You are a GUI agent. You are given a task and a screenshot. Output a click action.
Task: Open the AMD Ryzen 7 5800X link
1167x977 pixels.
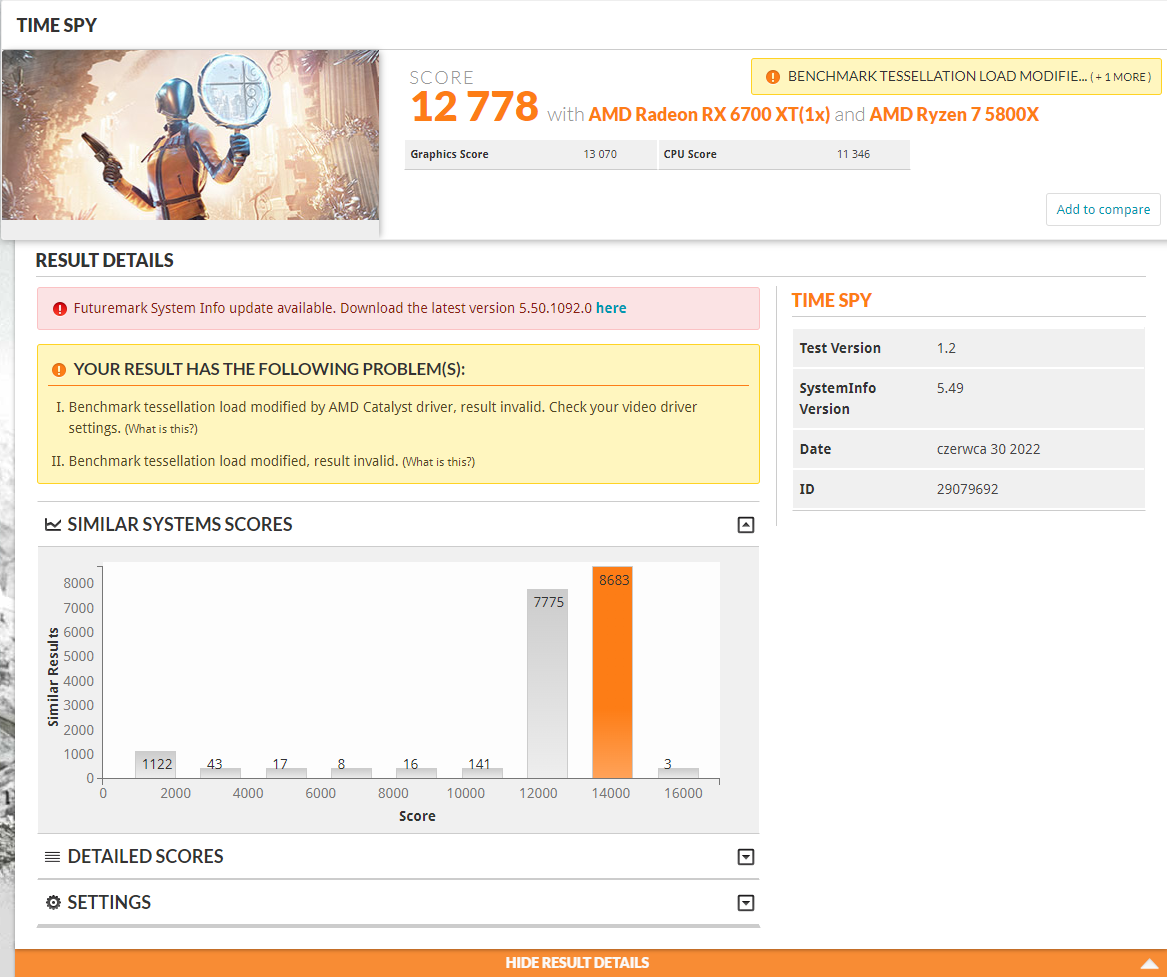[954, 115]
